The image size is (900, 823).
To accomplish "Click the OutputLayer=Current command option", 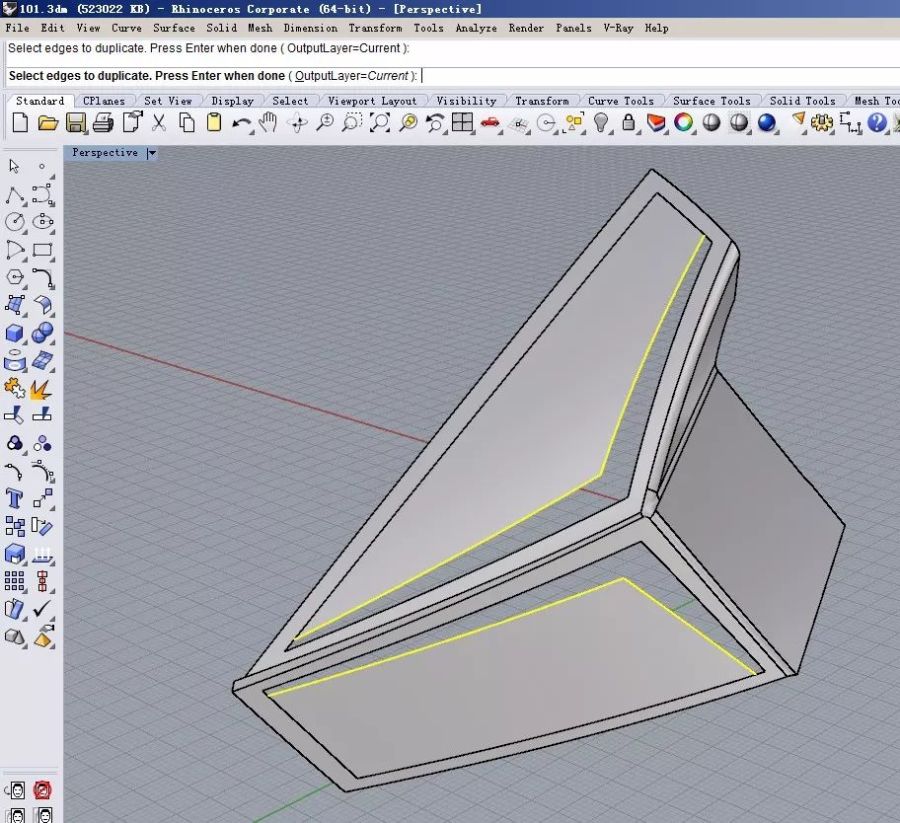I will coord(352,76).
